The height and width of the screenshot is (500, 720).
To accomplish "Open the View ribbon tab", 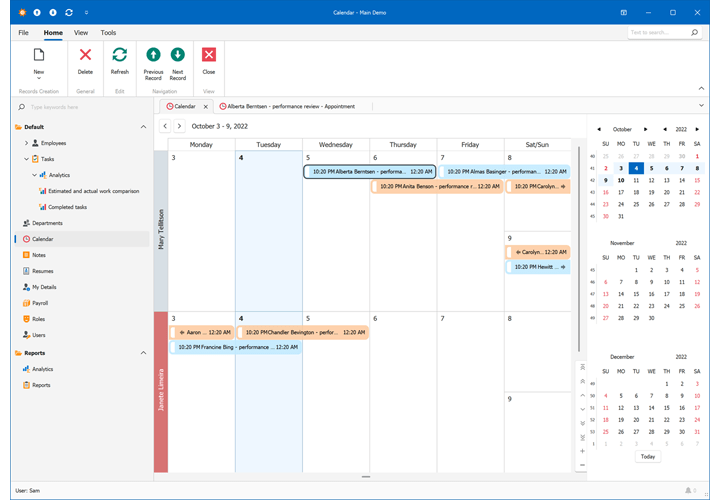I will click(81, 33).
